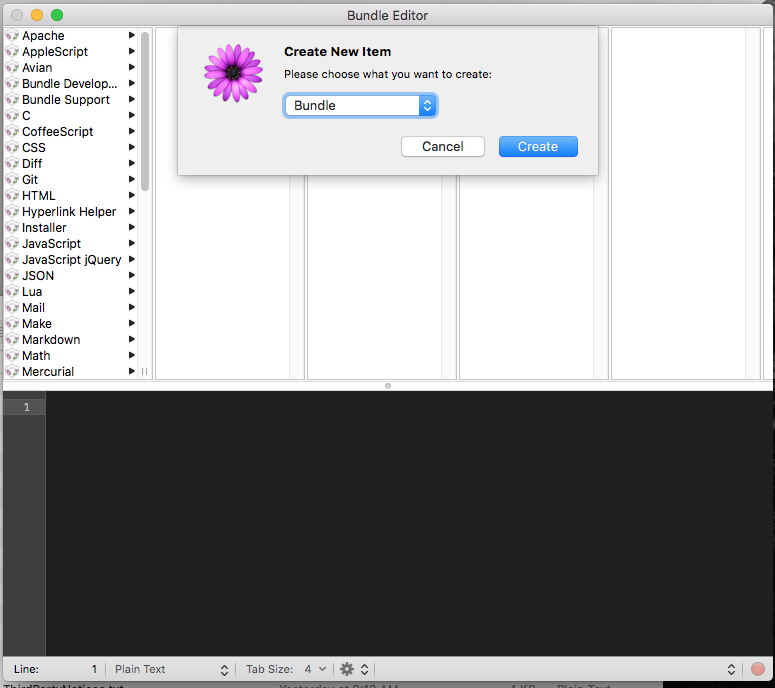
Task: Click the red macro record button
Action: [x=758, y=669]
